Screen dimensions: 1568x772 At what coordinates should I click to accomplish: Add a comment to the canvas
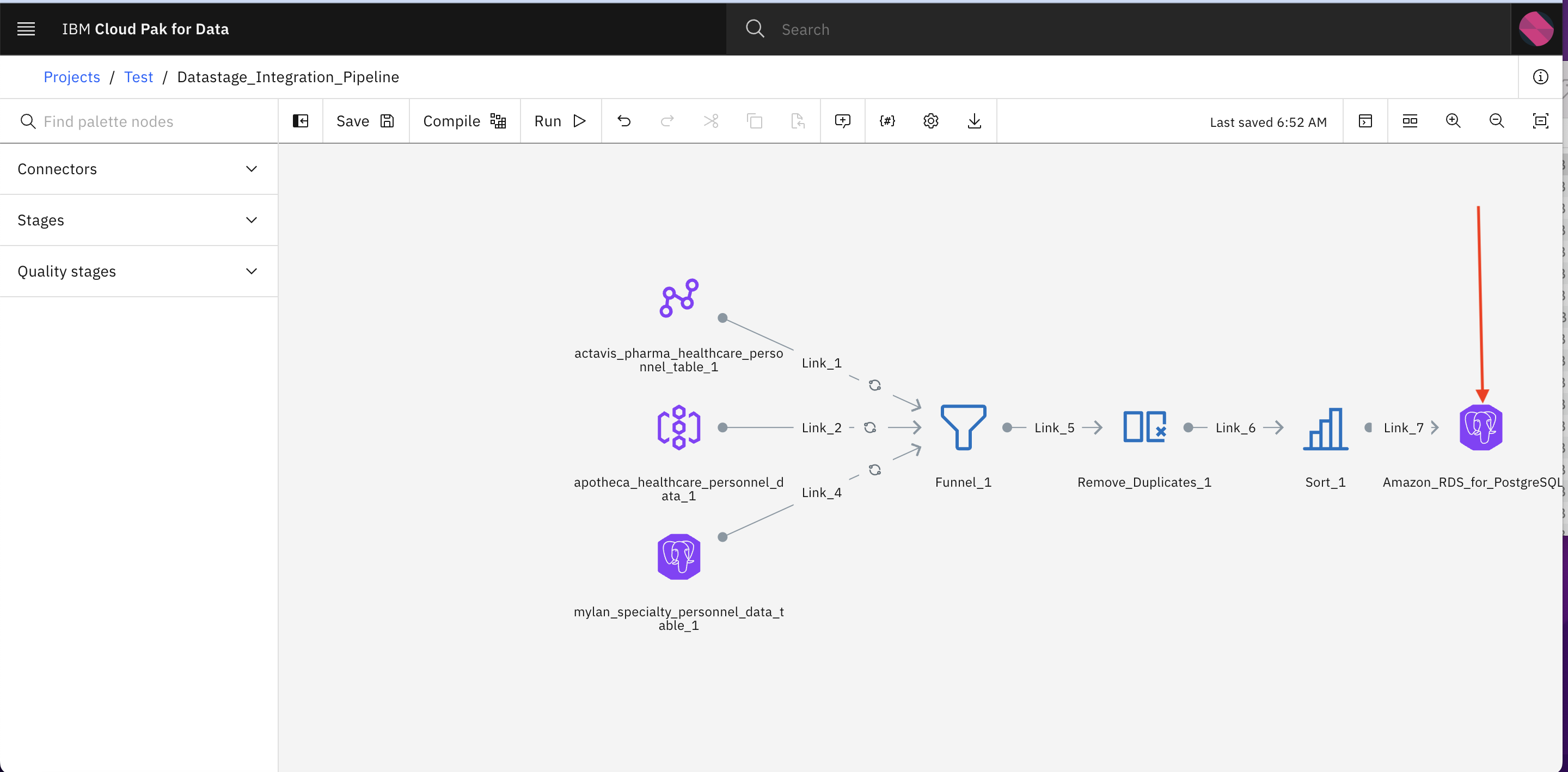tap(842, 120)
